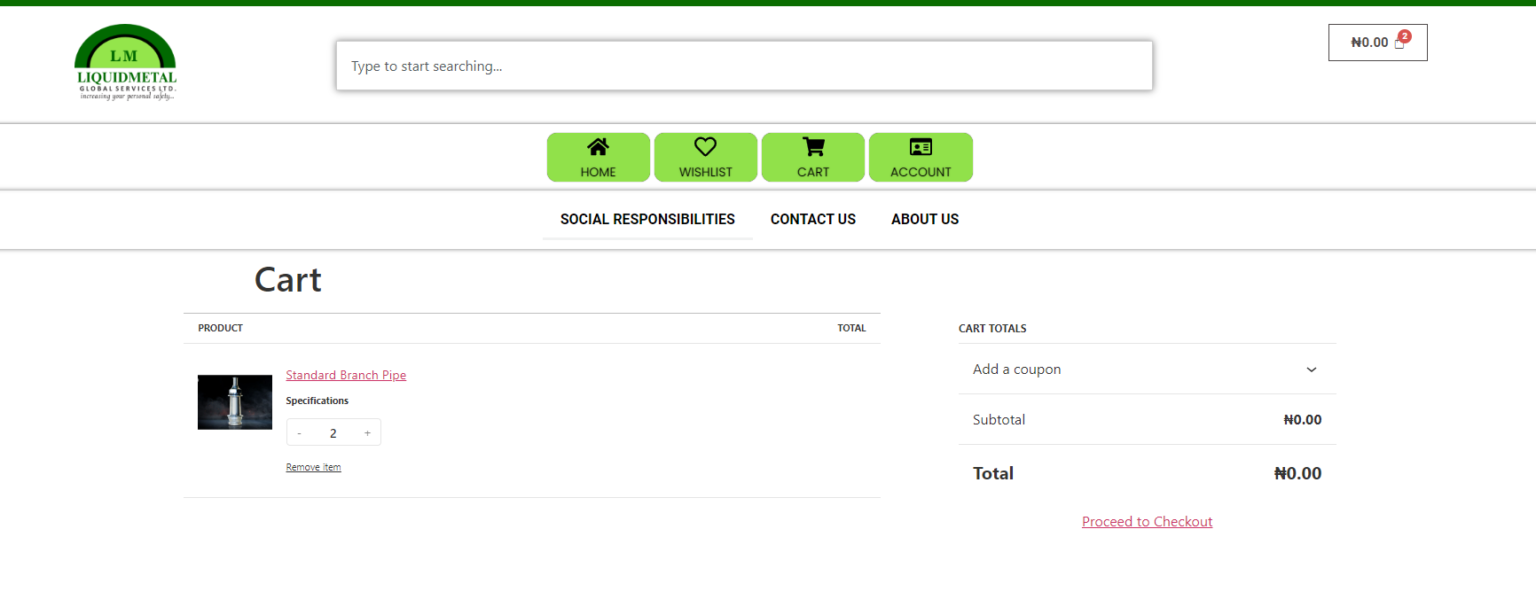Expand the Add a coupon chevron
The image size is (1536, 607).
(x=1311, y=370)
